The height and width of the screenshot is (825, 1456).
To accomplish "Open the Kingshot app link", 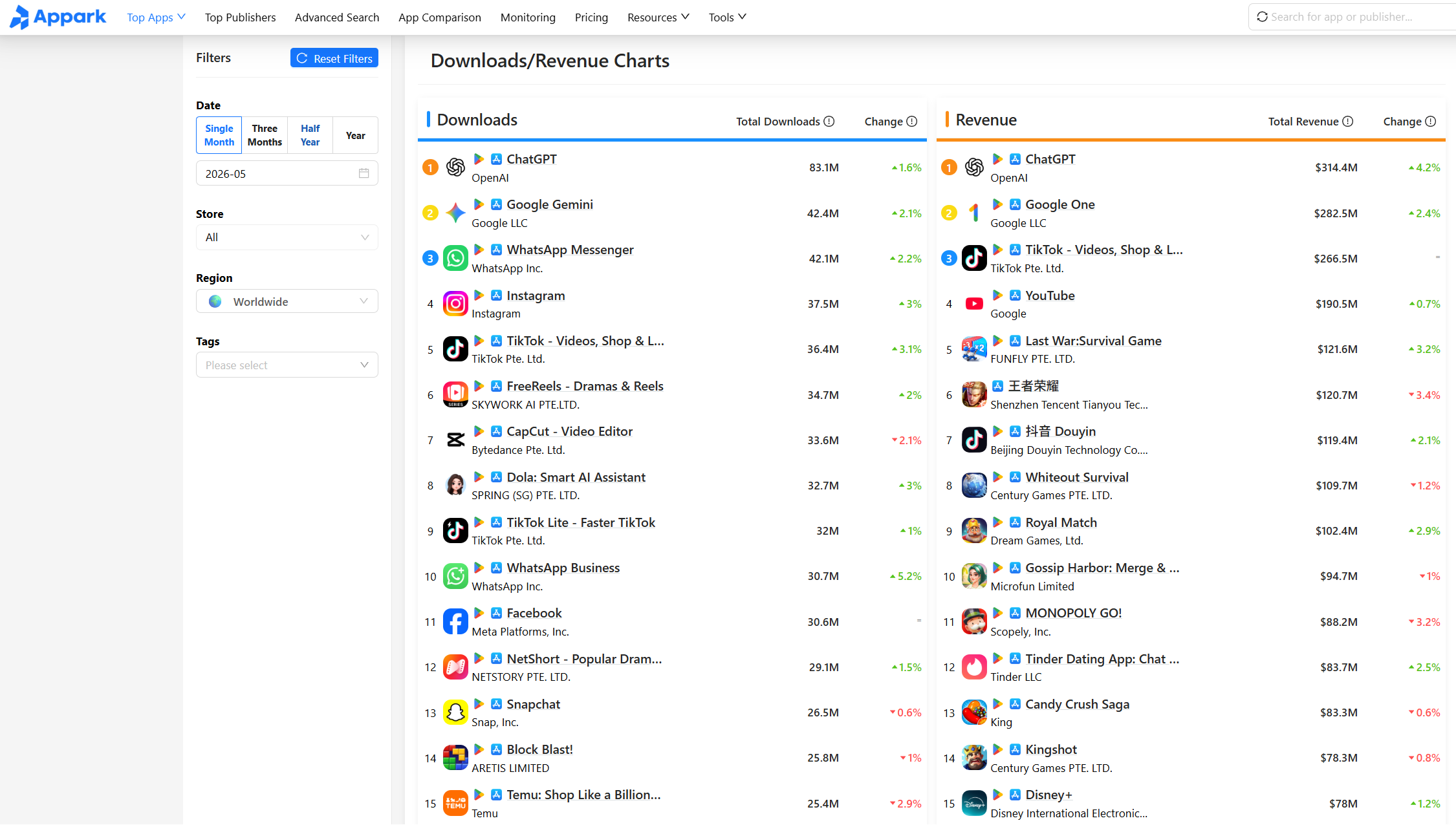I will coord(1051,749).
